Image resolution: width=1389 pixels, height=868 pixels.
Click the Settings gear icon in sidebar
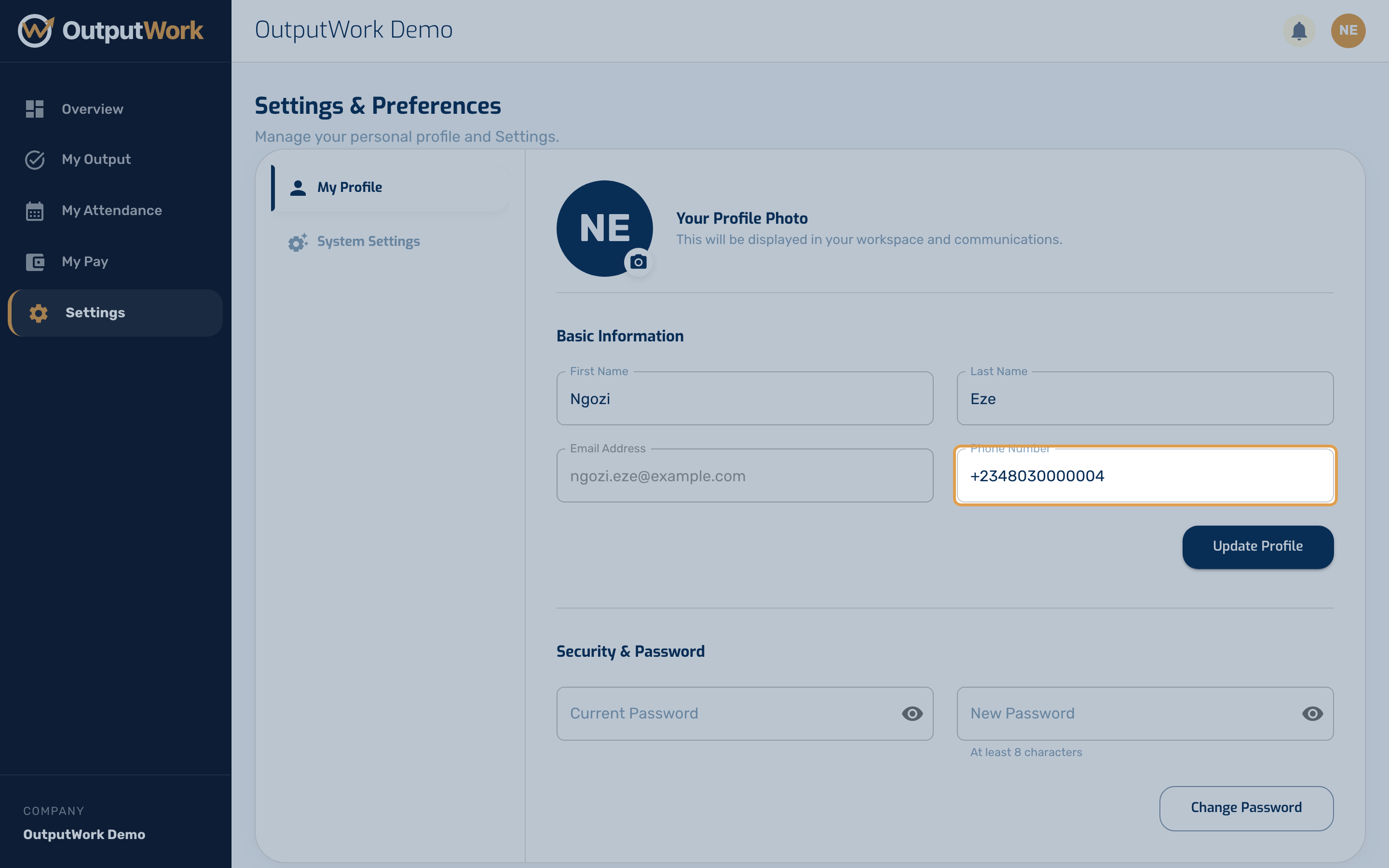click(39, 313)
